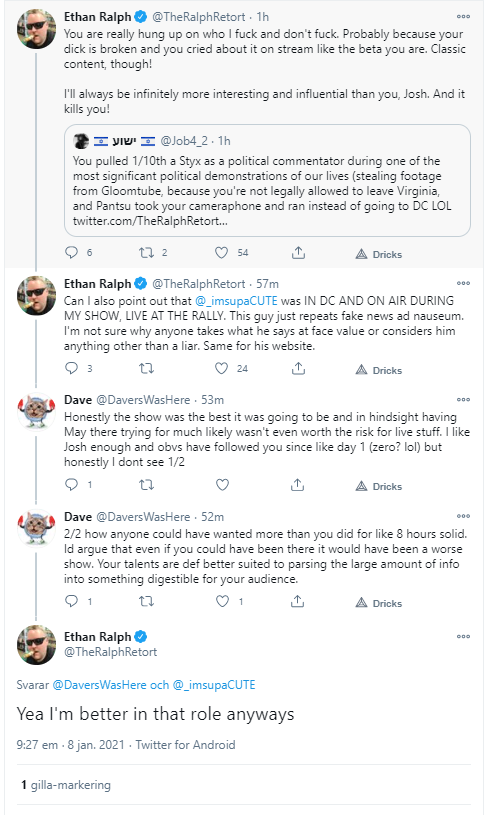Like the tweet with 24 likes
Screen dimensions: 485x815
[222, 369]
